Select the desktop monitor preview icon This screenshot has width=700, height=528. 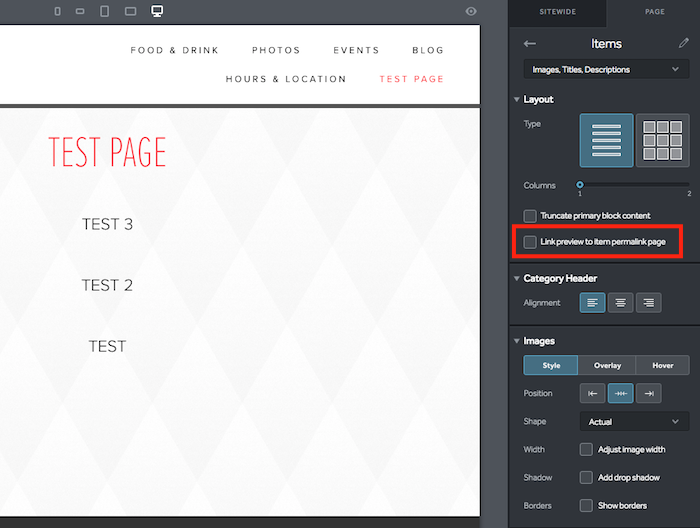(157, 11)
